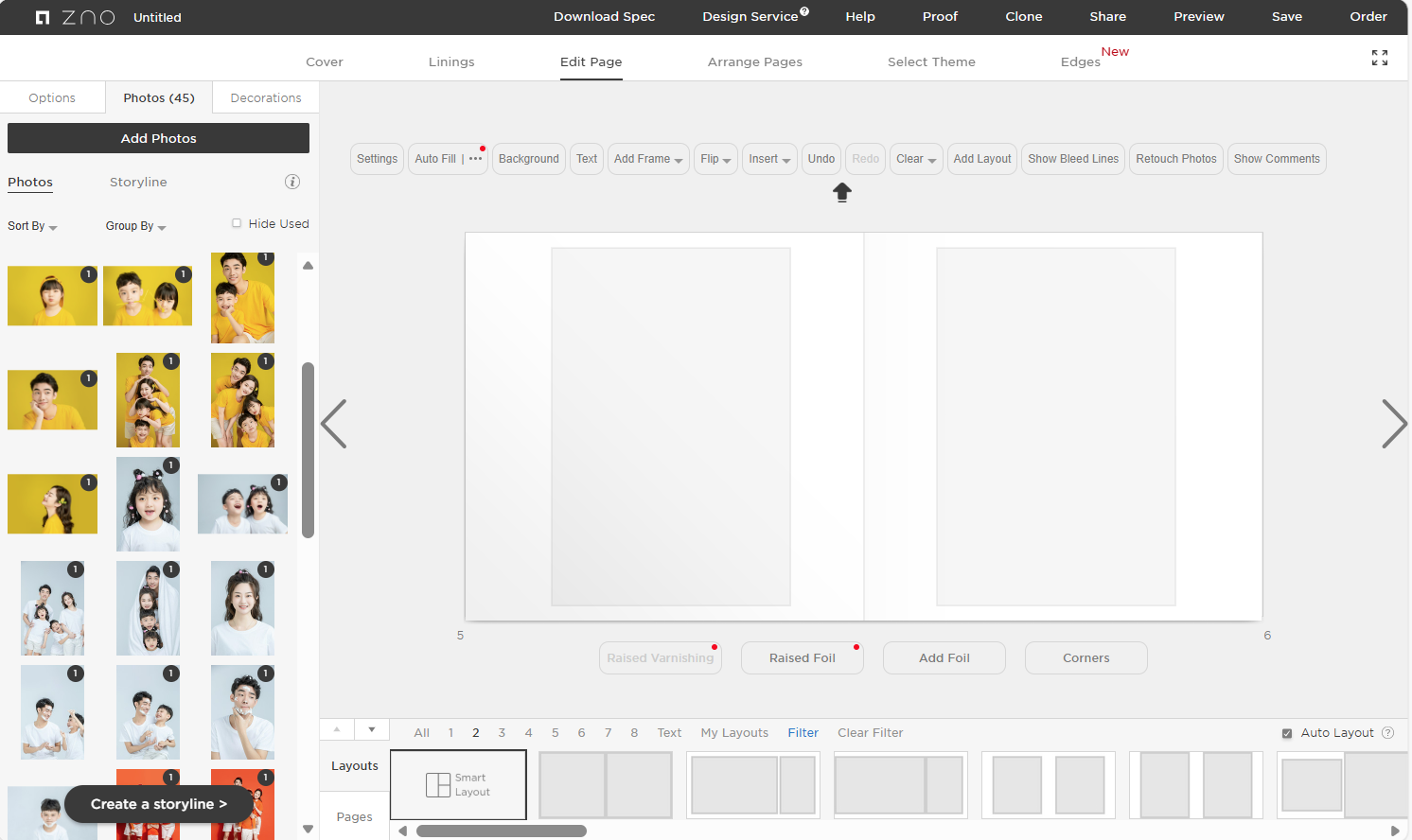
Task: Click the Settings toolbar button
Action: (377, 159)
